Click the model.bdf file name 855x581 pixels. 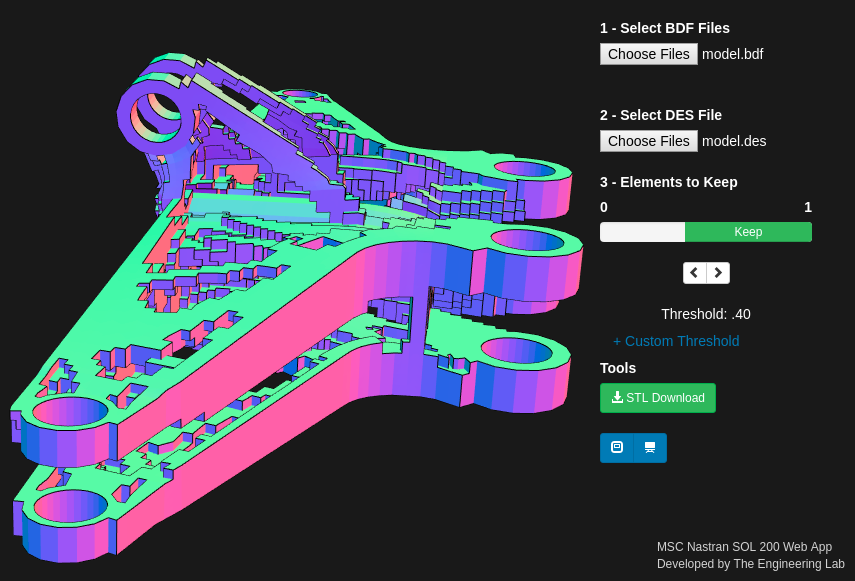tap(732, 54)
